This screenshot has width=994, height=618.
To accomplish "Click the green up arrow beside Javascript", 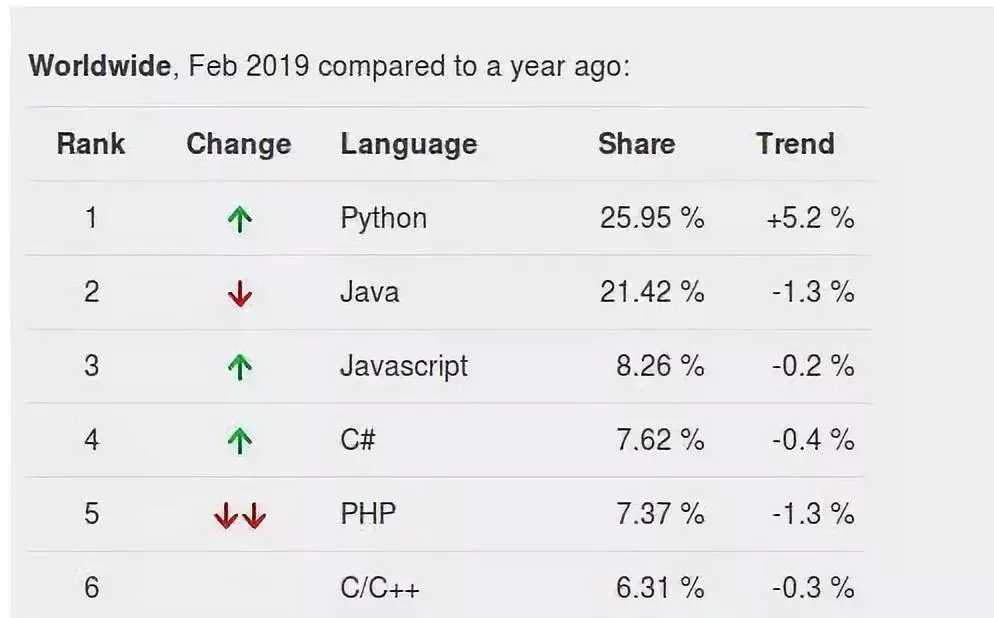I will 240,367.
